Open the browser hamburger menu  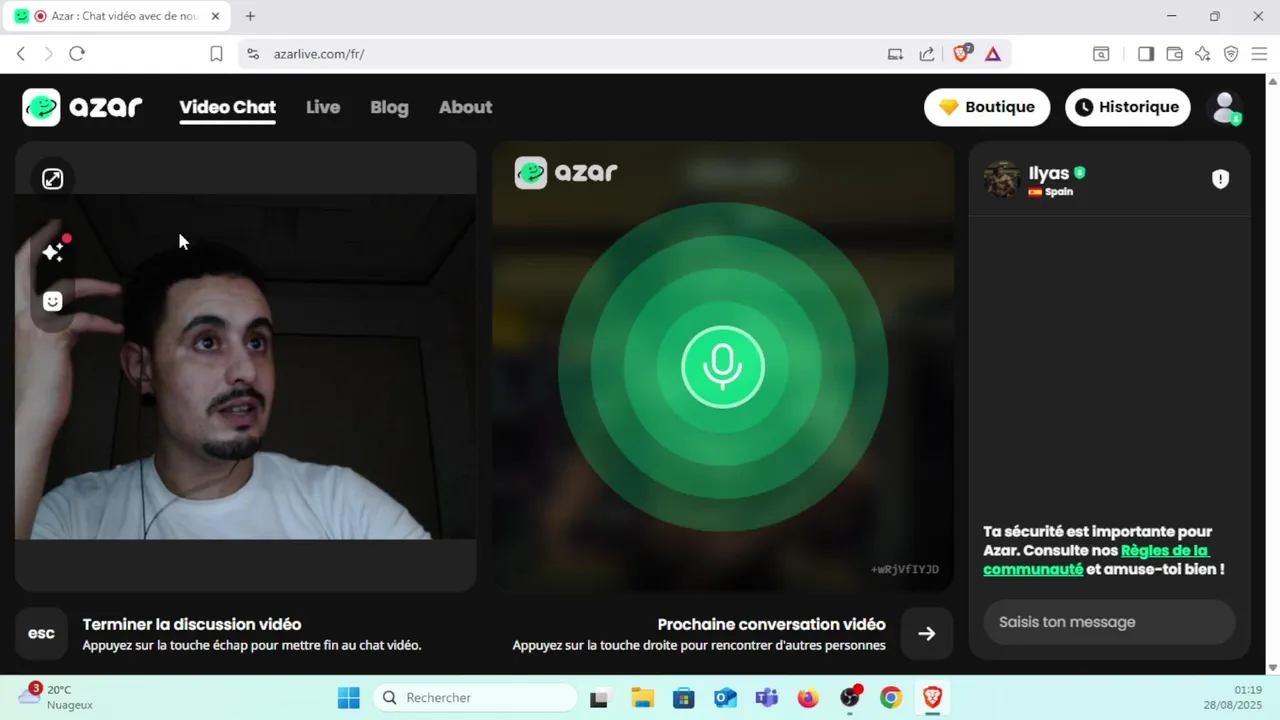1259,54
